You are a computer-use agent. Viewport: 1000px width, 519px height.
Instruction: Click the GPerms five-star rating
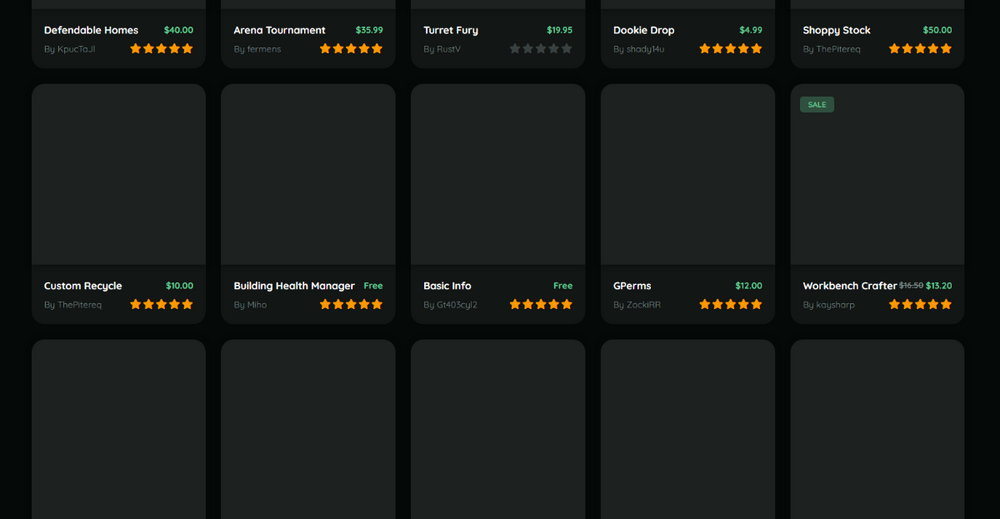click(730, 304)
